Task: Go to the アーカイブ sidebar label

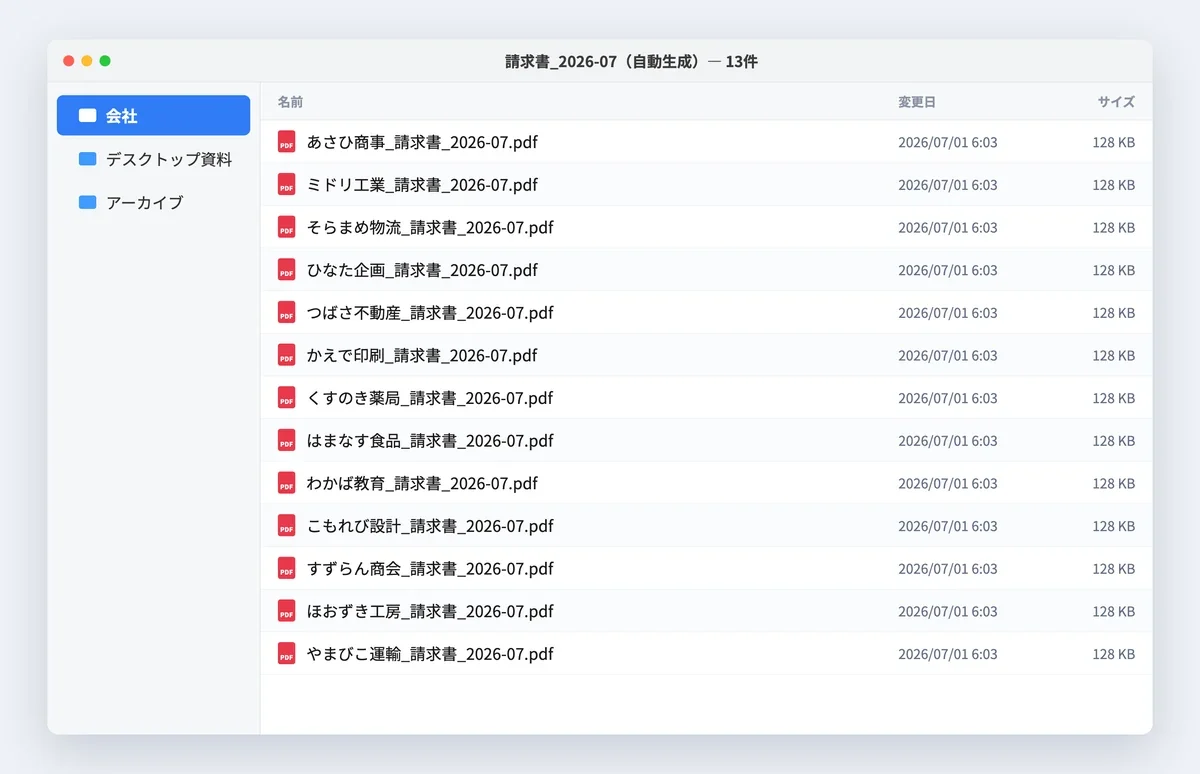Action: coord(145,202)
